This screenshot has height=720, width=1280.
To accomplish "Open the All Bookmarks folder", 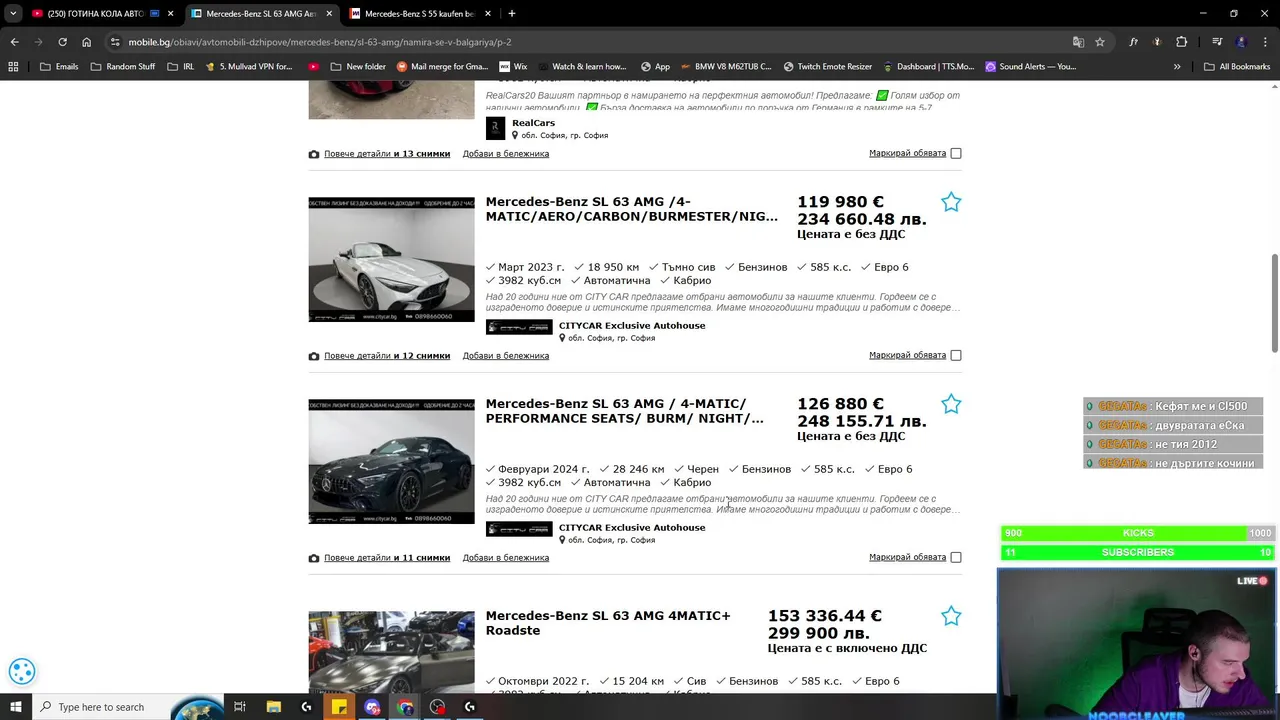I will pos(1237,67).
